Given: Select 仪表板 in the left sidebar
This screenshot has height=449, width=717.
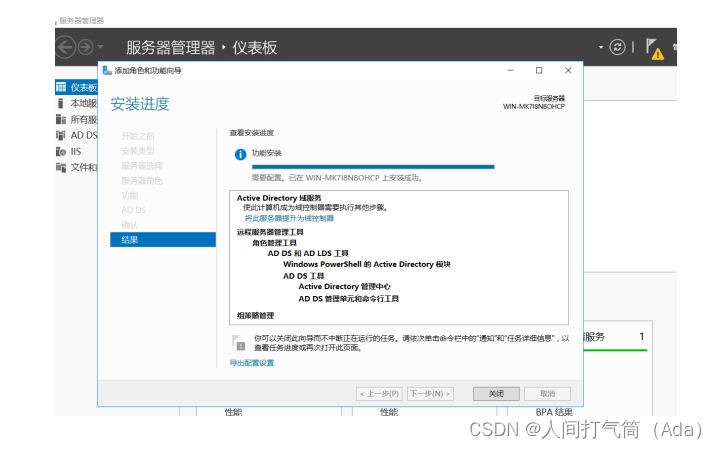Looking at the screenshot, I should coord(76,87).
